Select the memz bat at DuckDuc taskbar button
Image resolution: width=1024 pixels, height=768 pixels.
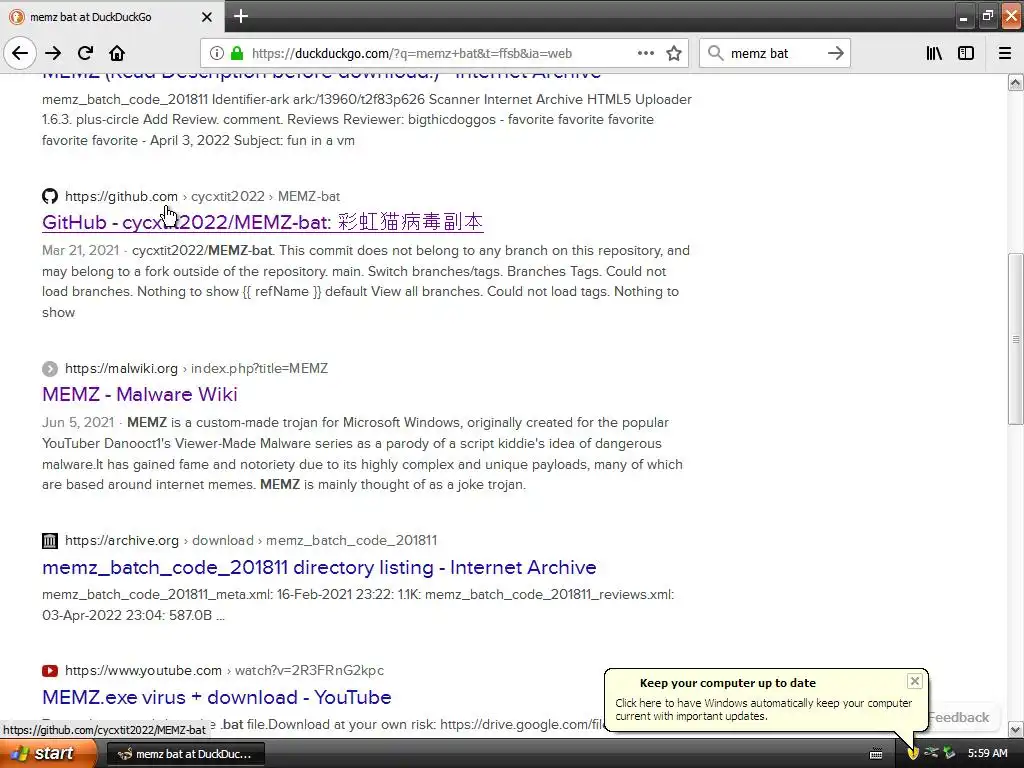[185, 754]
